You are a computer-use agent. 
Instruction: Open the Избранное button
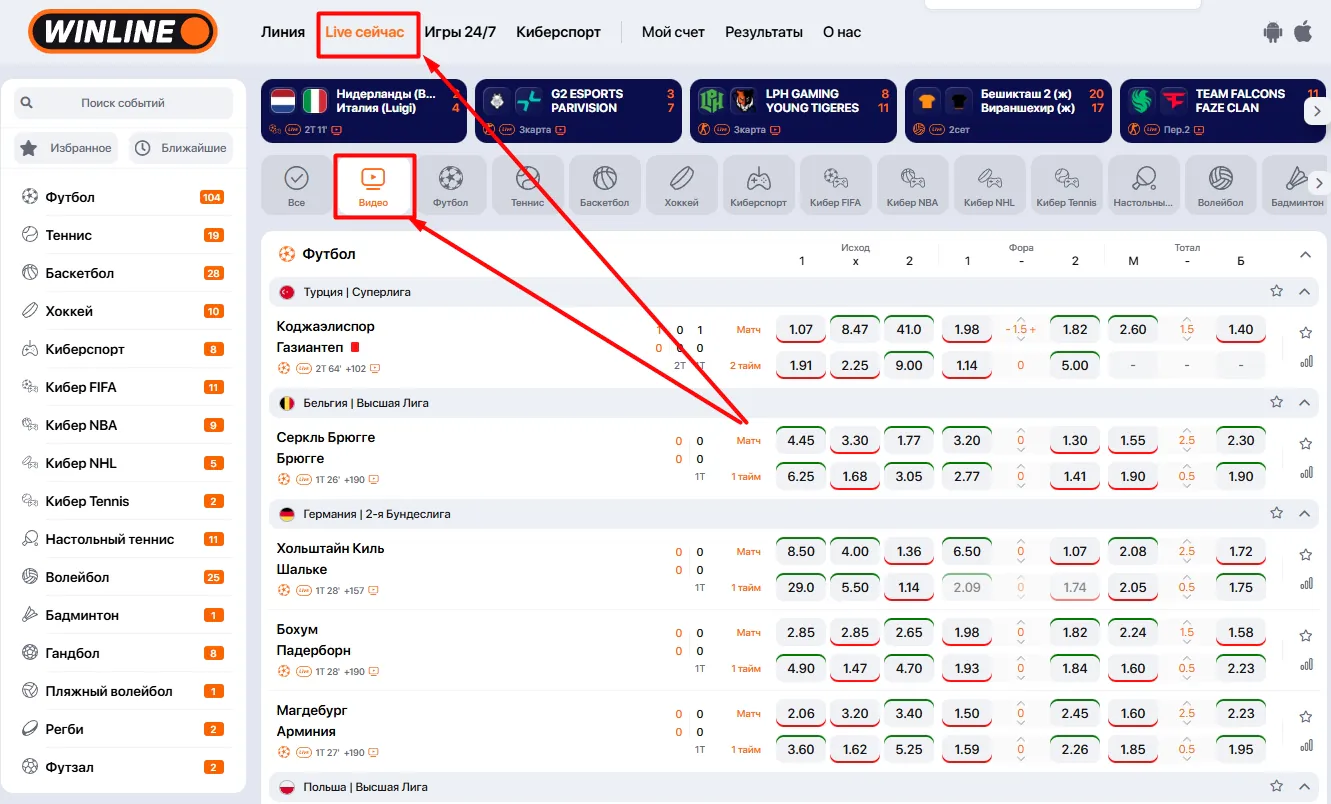coord(67,148)
